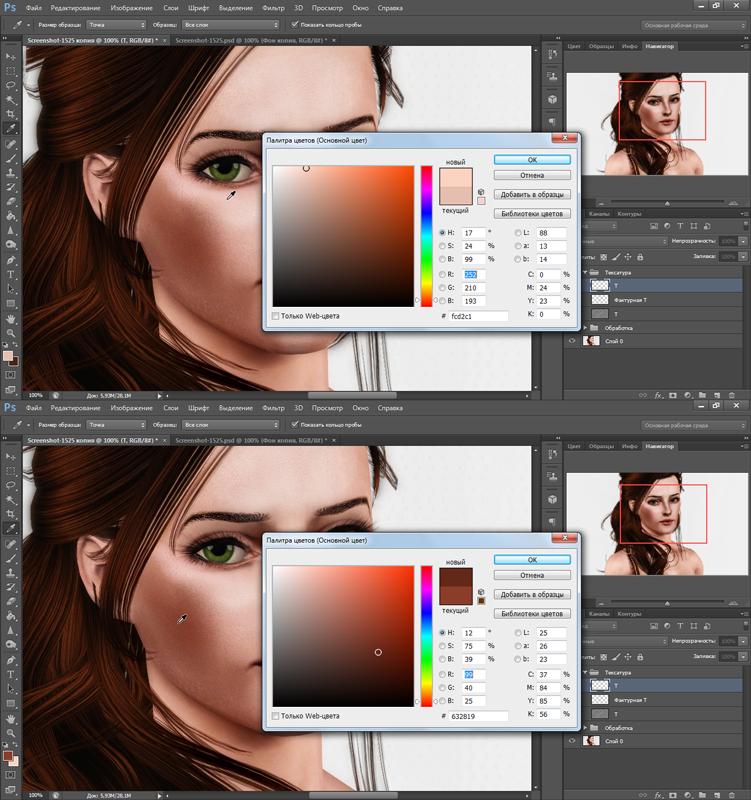Click the hex field showing fcd2c1

pyautogui.click(x=478, y=316)
